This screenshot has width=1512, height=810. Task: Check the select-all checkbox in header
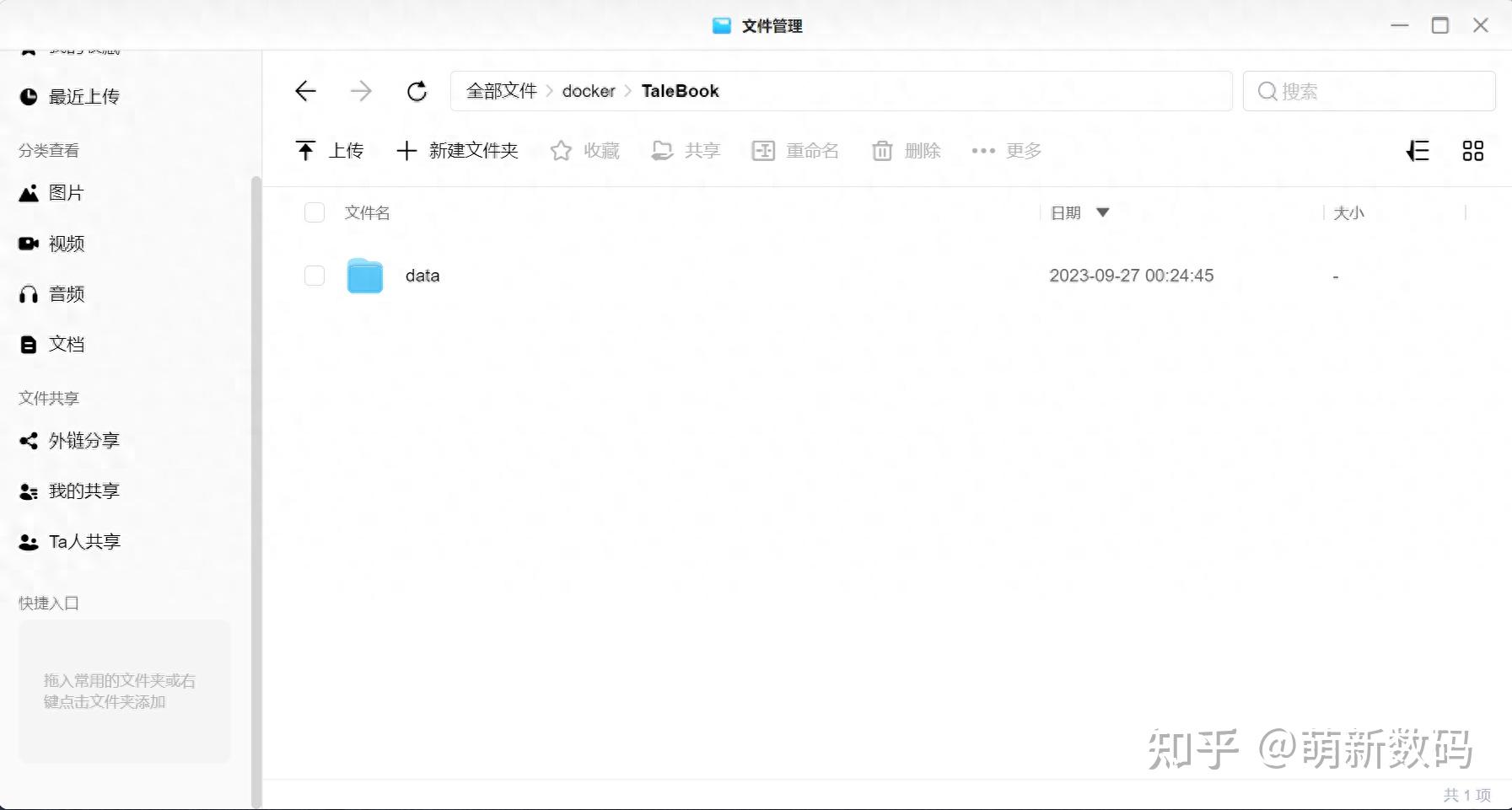(314, 212)
